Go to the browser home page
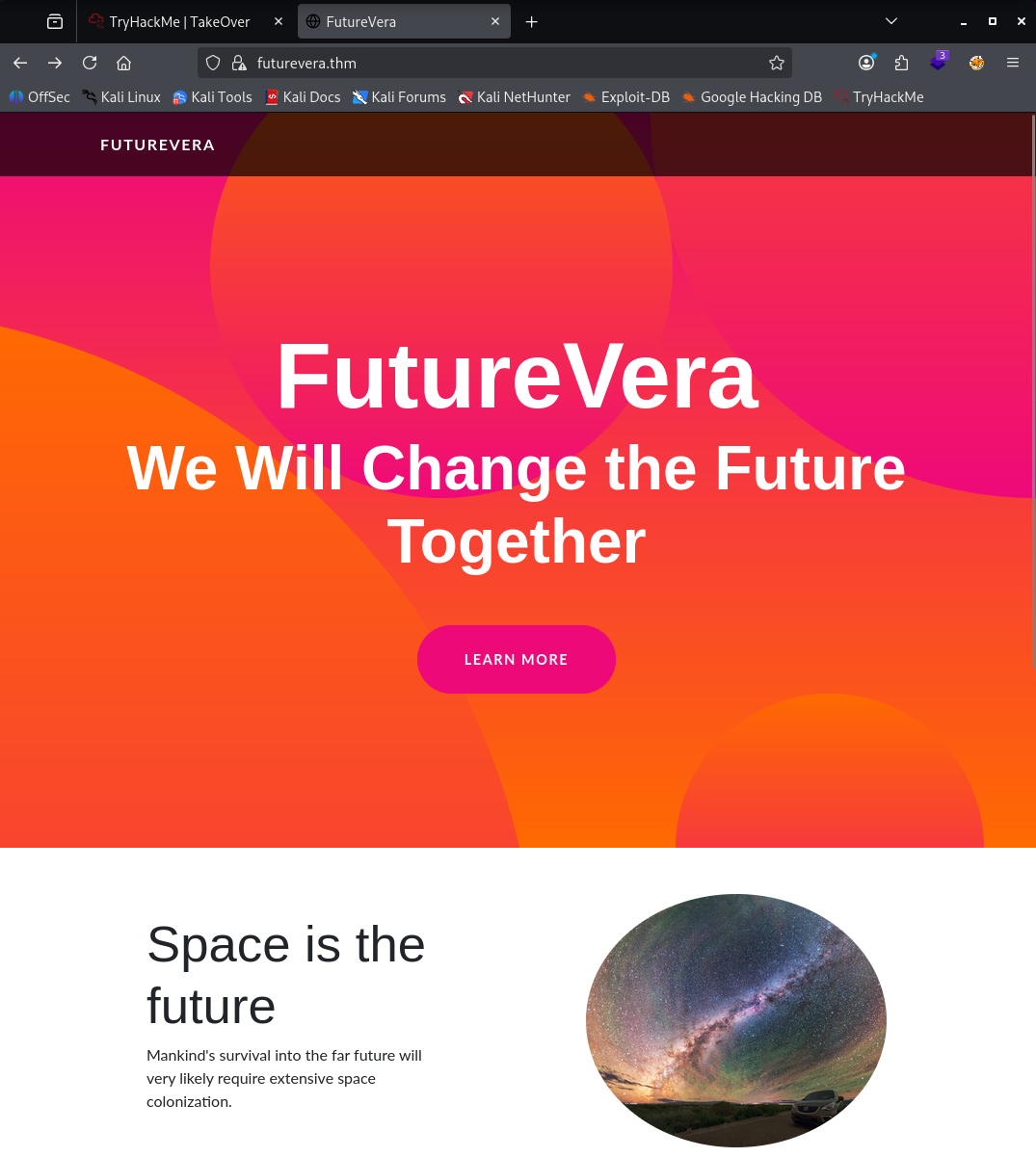 [x=123, y=63]
